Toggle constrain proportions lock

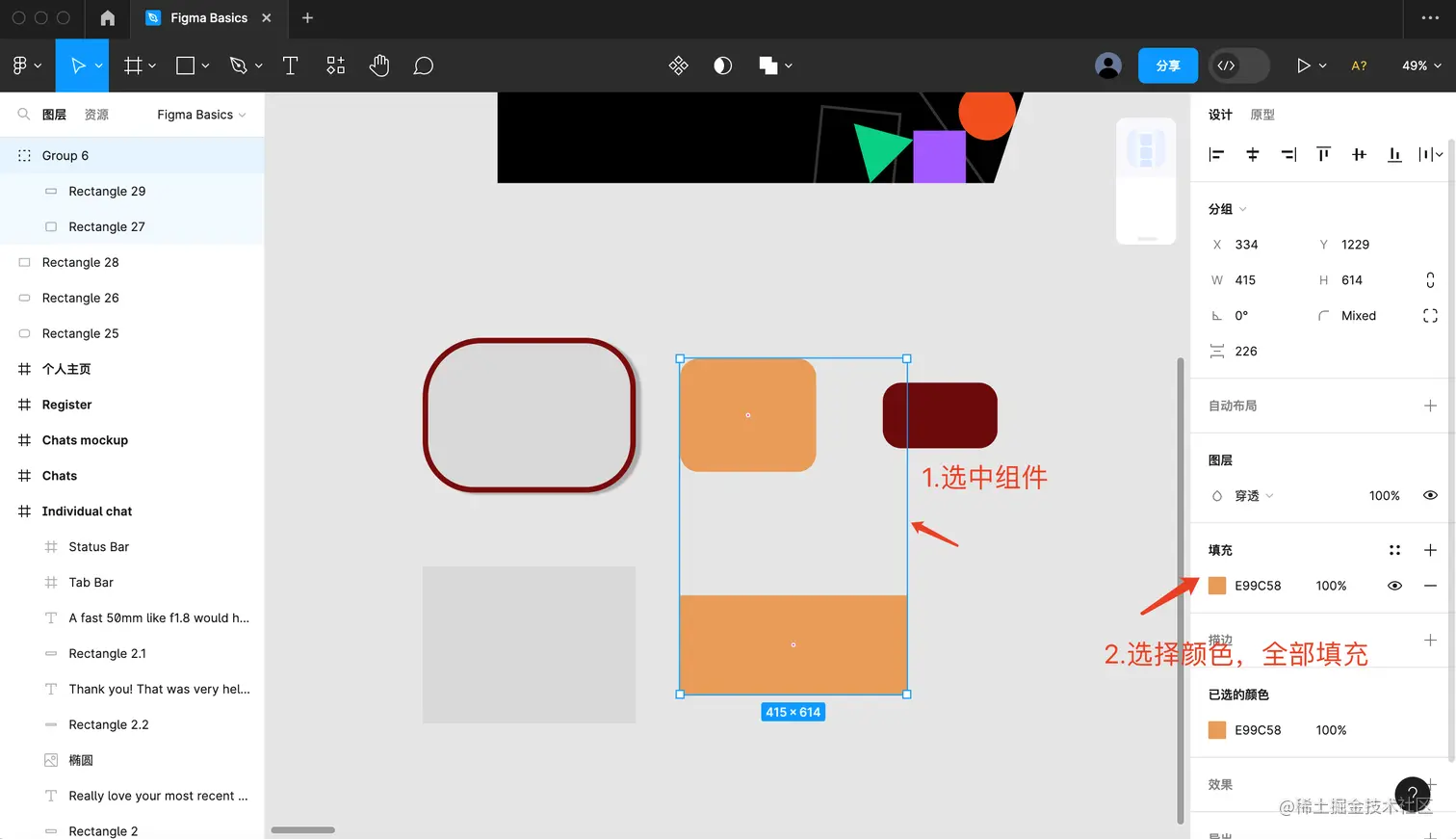[1430, 280]
